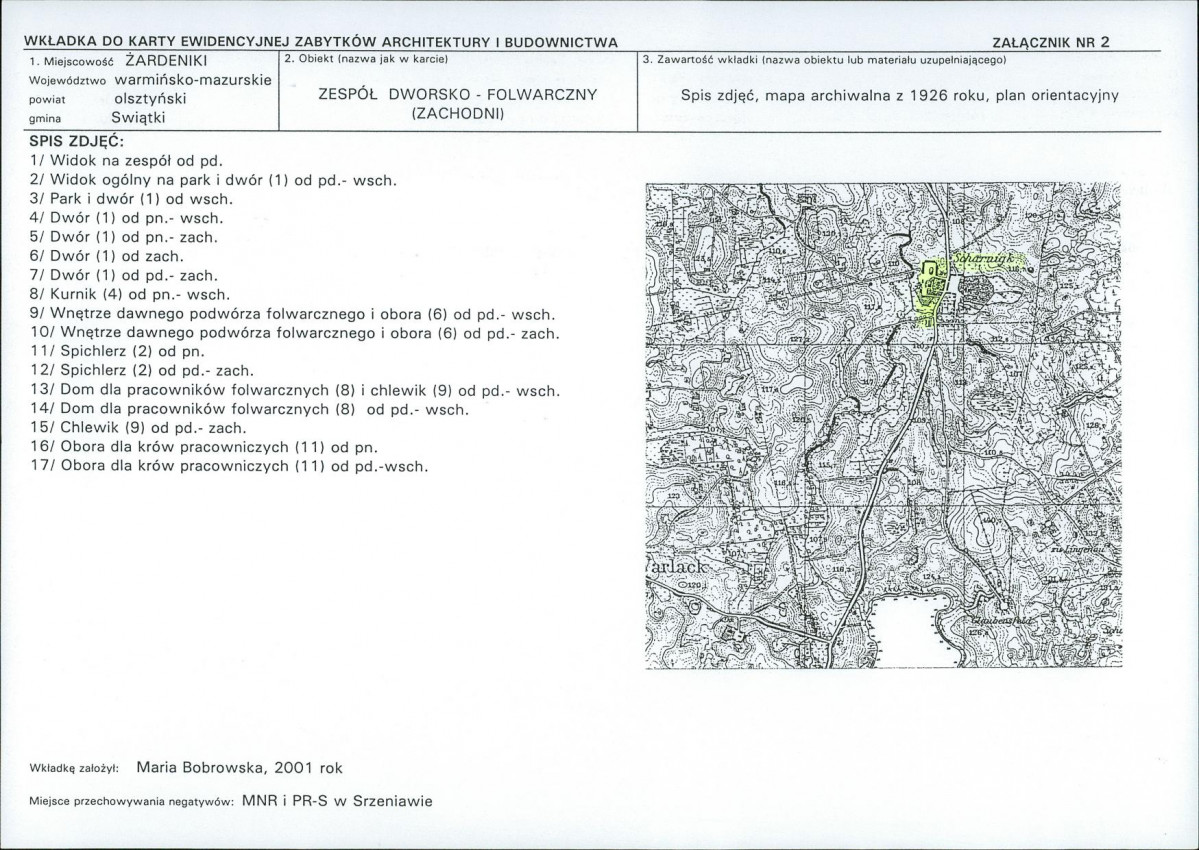Screen dimensions: 1199x850
Task: Select line '10/ Wnętrze dawnego podwórza' od pd.- zach.
Action: click(x=295, y=333)
